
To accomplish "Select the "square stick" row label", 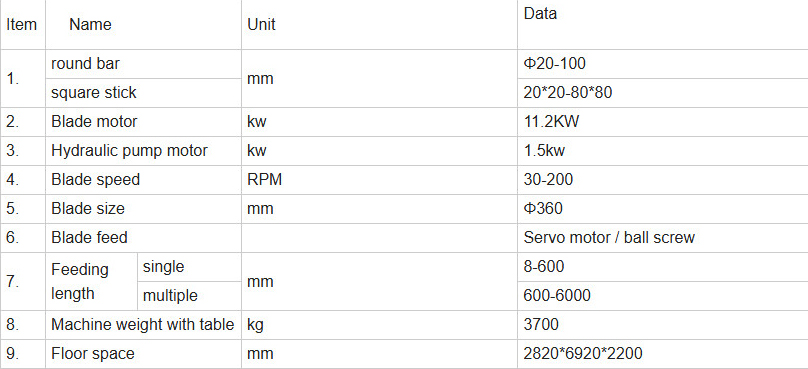I will 94,93.
